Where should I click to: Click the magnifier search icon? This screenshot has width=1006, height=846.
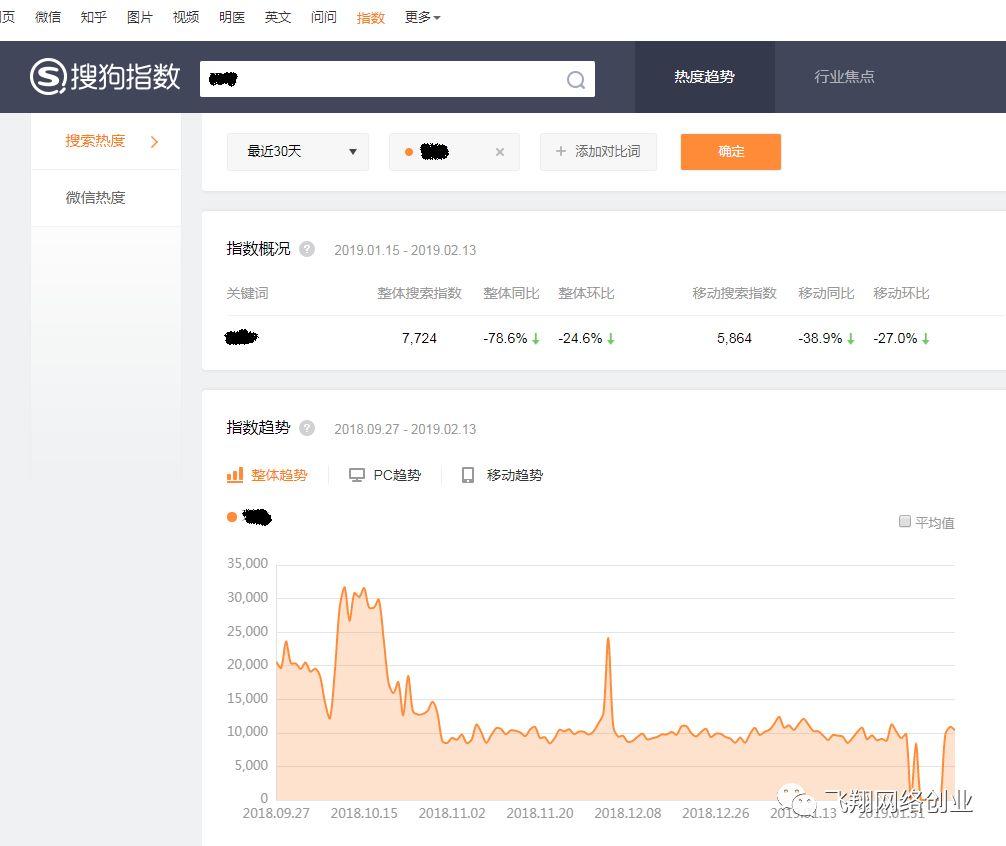[x=576, y=78]
